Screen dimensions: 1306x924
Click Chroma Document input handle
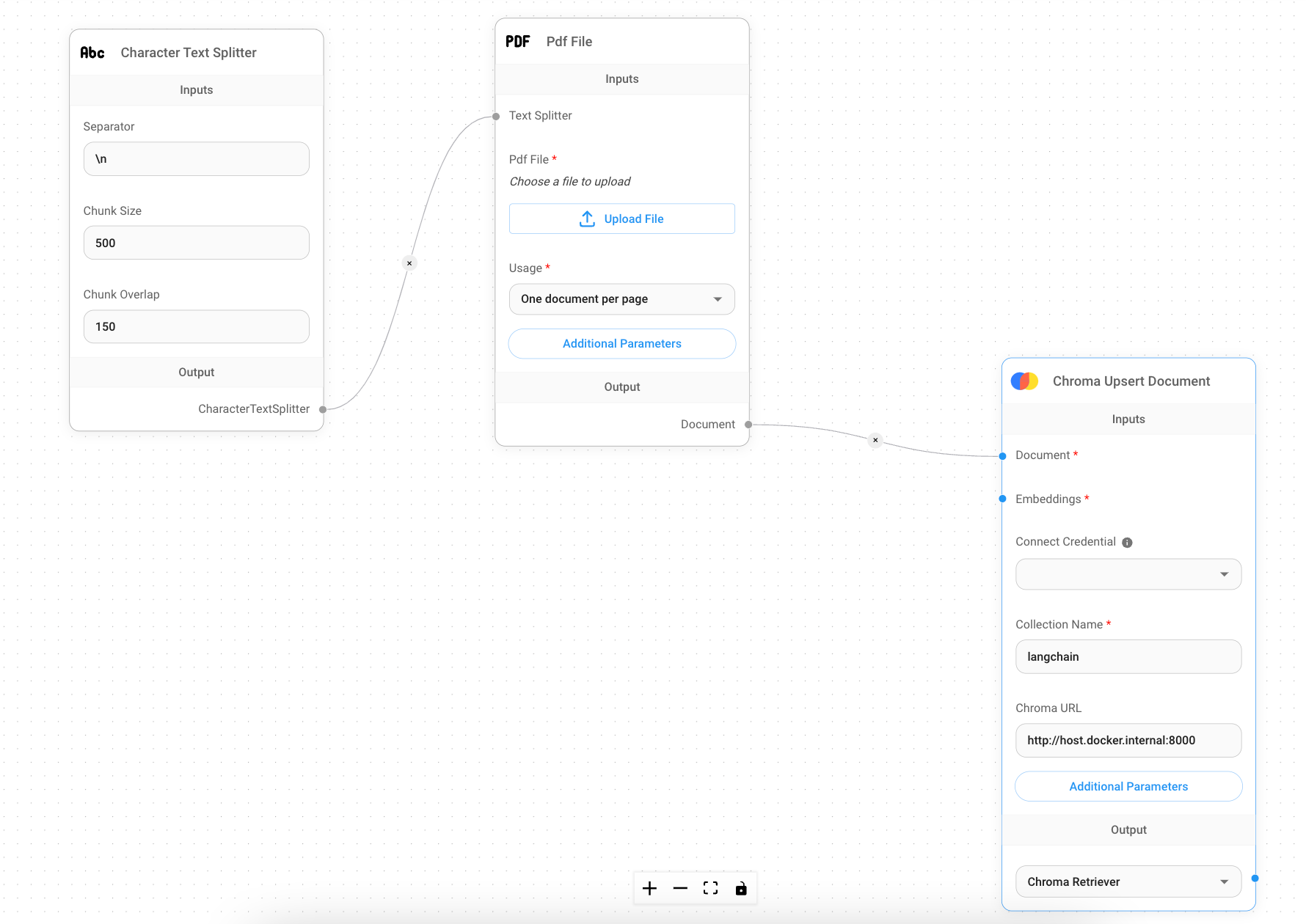pos(1002,456)
